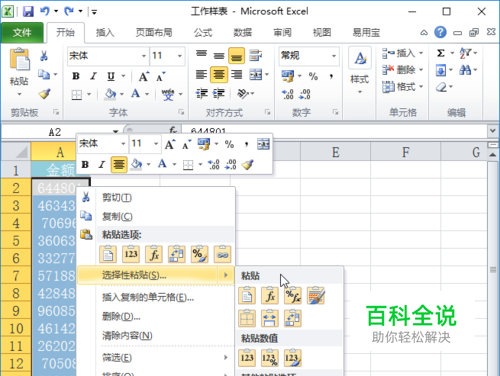The height and width of the screenshot is (376, 500).
Task: Click ribbon Font Color A button
Action: pos(135,94)
